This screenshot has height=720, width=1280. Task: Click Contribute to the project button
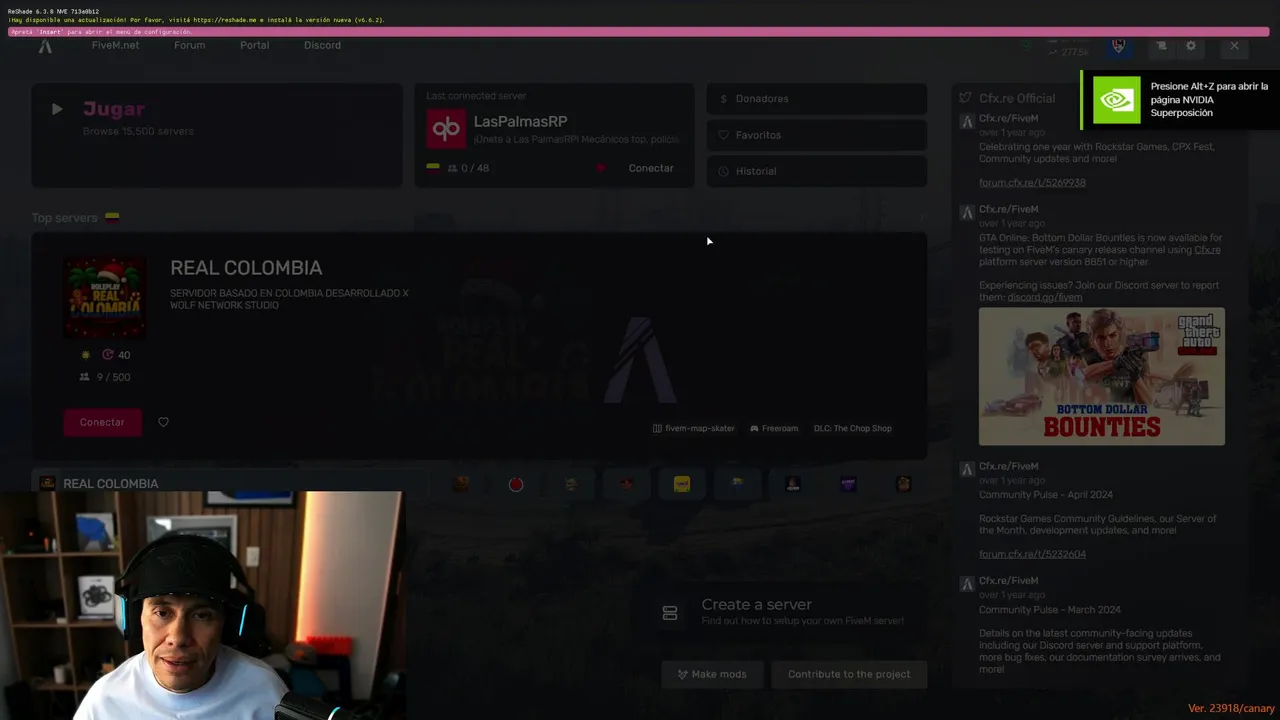point(849,674)
